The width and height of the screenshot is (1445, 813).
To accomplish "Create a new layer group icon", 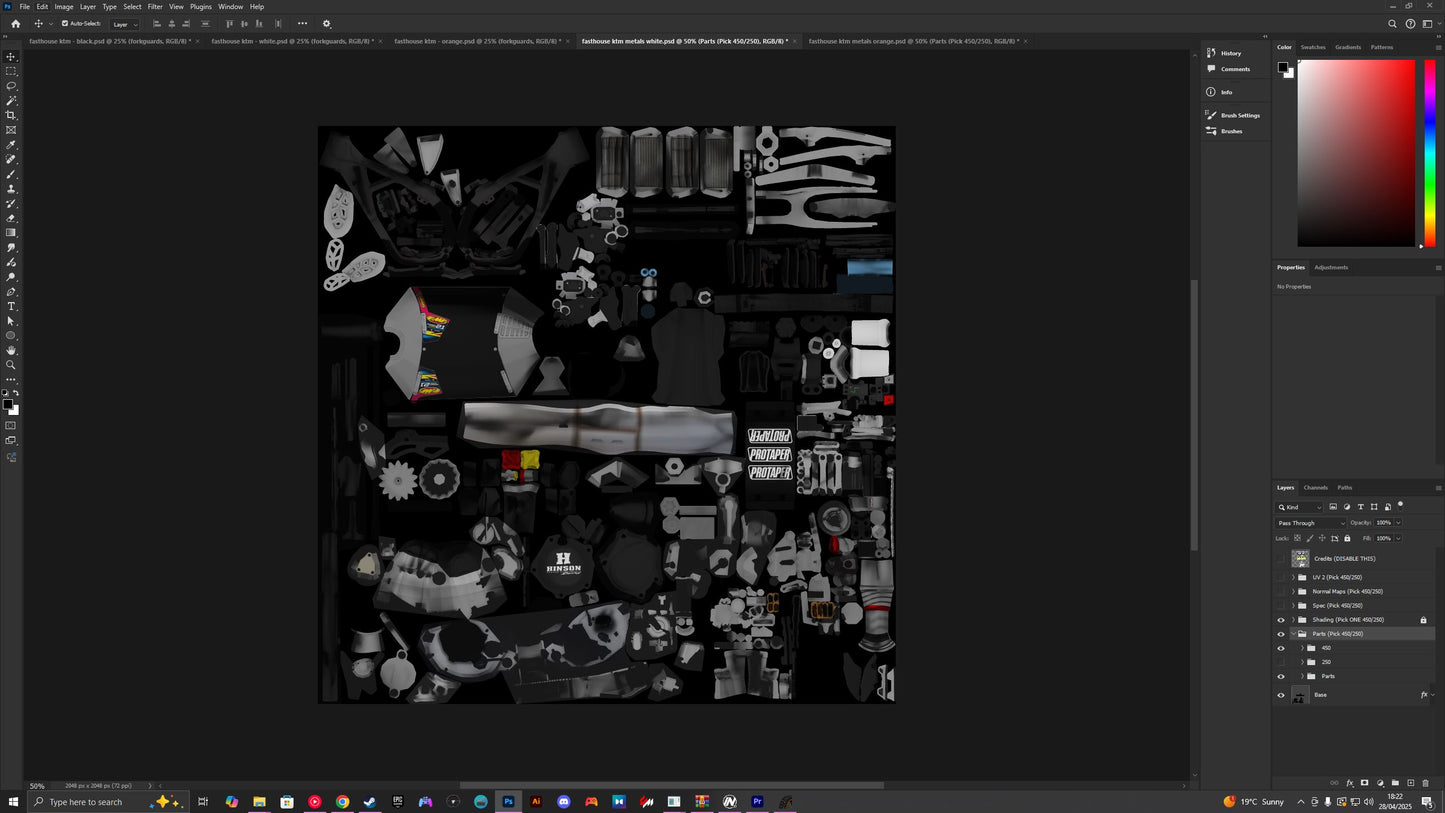I will (1396, 783).
